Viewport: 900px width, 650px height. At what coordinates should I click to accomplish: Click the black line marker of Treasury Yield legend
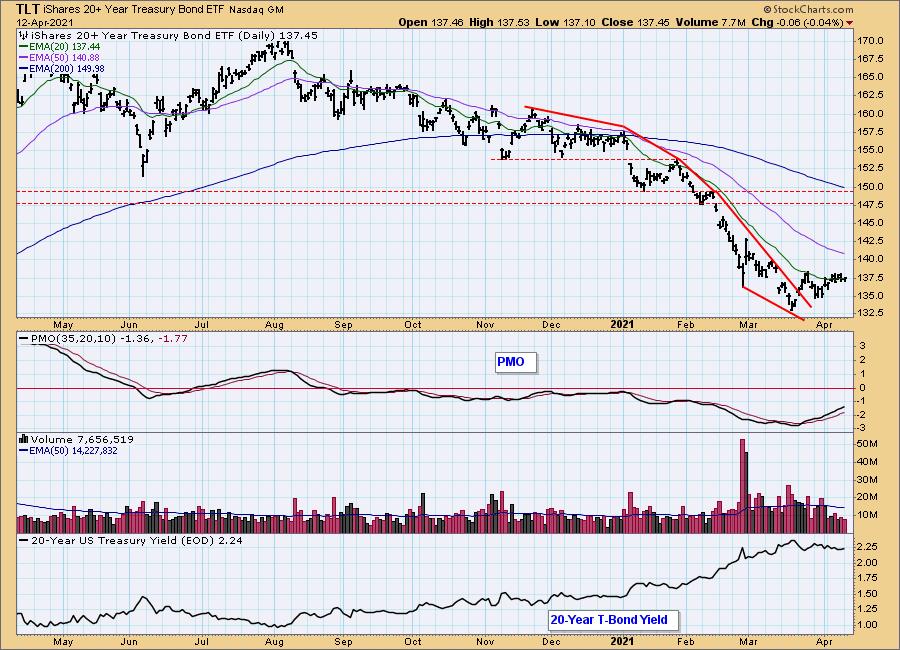tap(24, 541)
